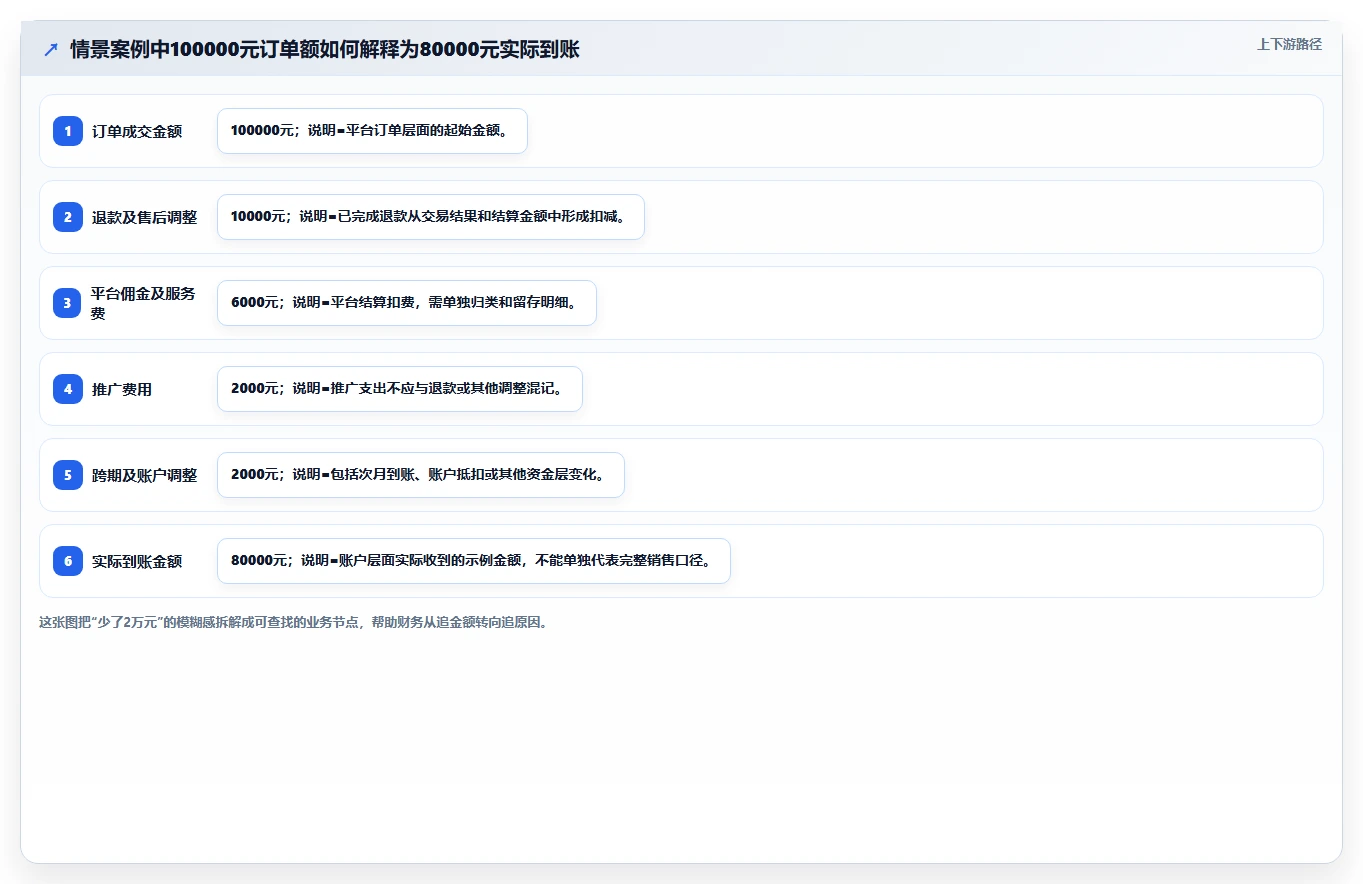Select step number 4 badge
This screenshot has height=884, width=1363.
tap(68, 389)
